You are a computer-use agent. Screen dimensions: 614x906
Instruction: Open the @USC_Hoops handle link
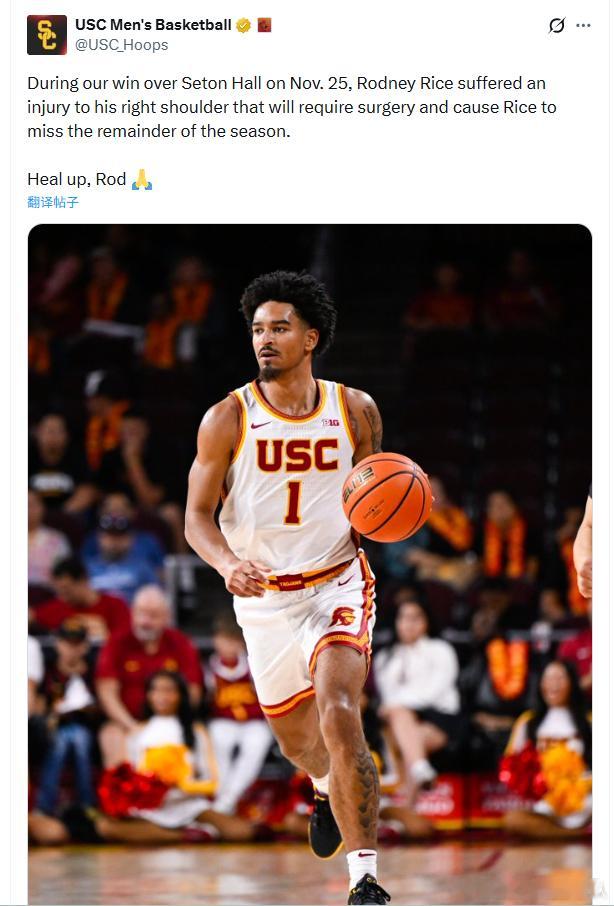tap(121, 45)
